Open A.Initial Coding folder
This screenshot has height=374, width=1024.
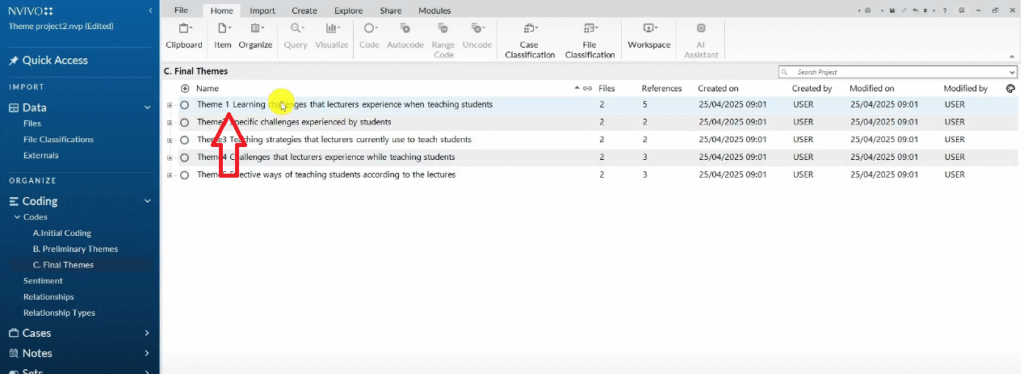(x=61, y=233)
